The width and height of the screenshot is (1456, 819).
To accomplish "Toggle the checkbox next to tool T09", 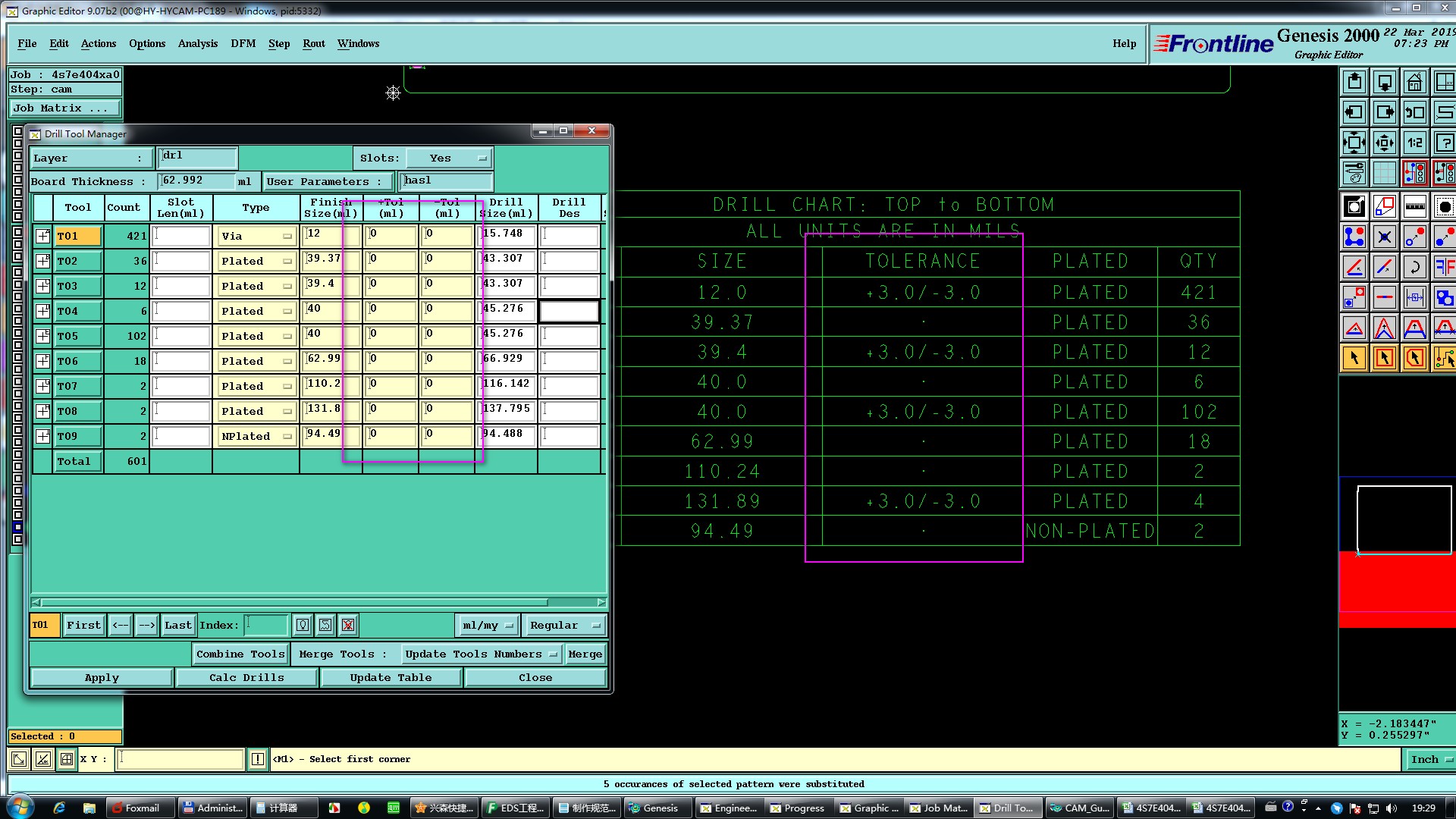I will pyautogui.click(x=43, y=436).
